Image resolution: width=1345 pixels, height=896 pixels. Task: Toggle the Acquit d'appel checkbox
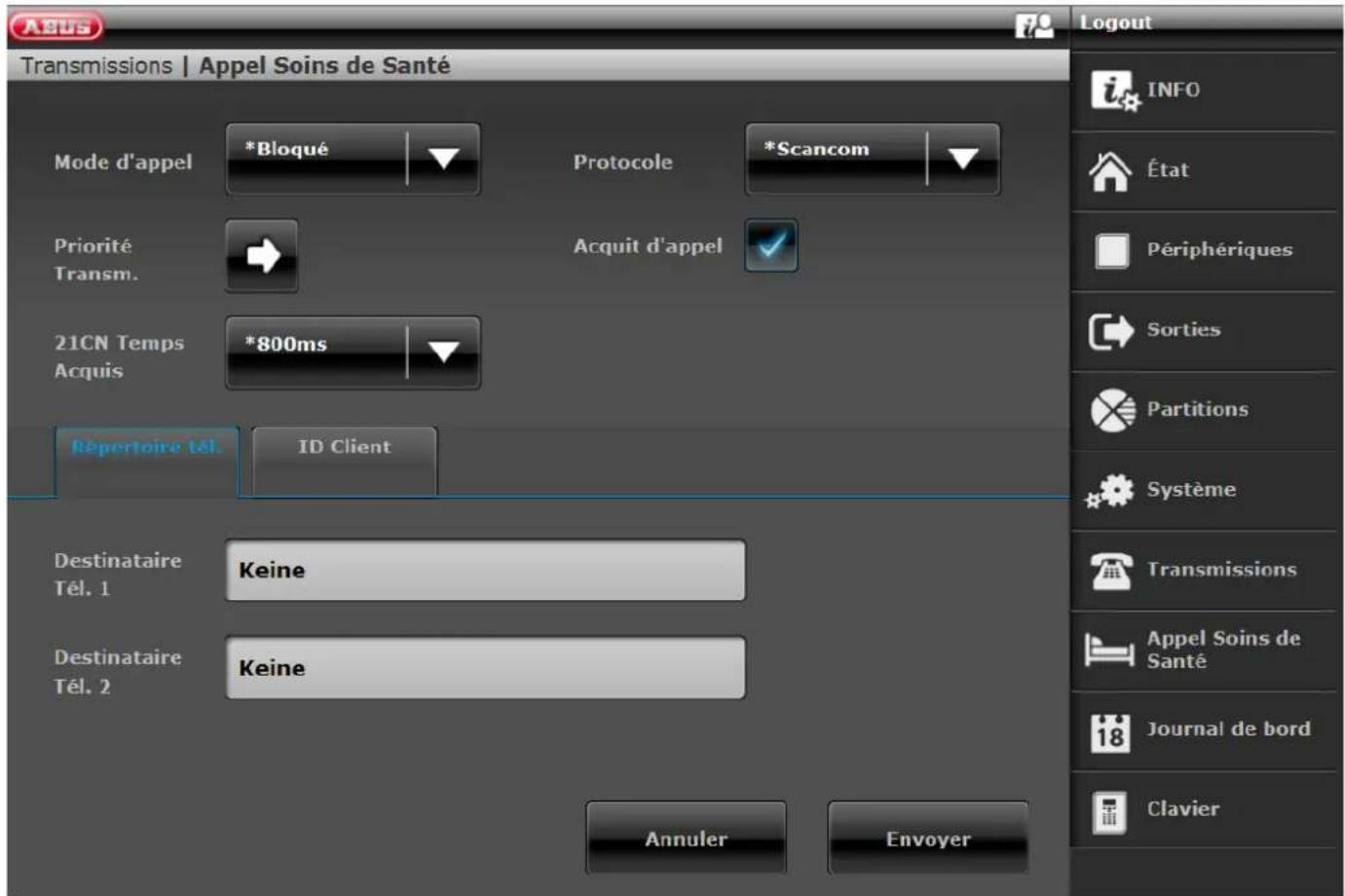pos(770,245)
